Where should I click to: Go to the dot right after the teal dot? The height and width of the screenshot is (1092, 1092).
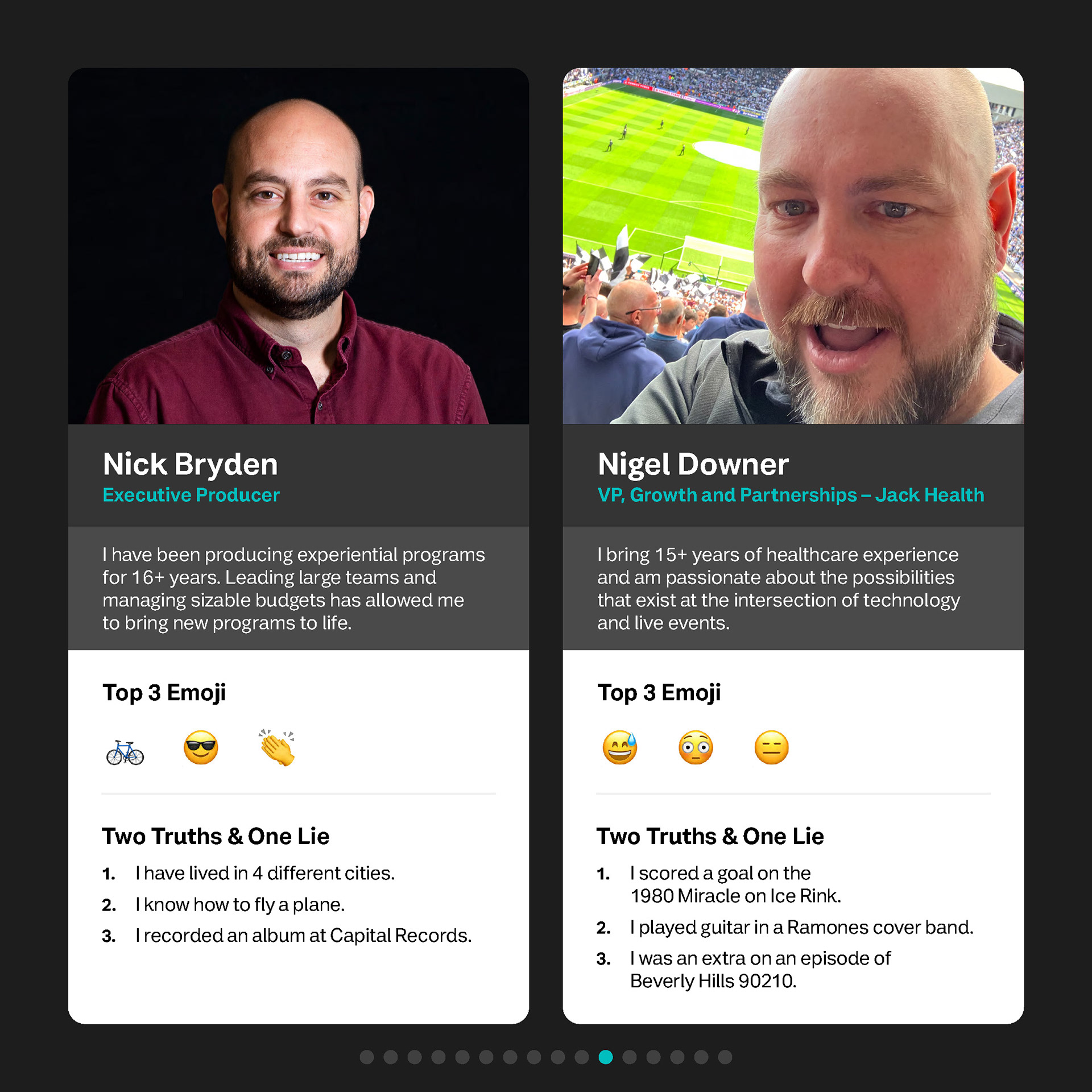[x=630, y=1057]
